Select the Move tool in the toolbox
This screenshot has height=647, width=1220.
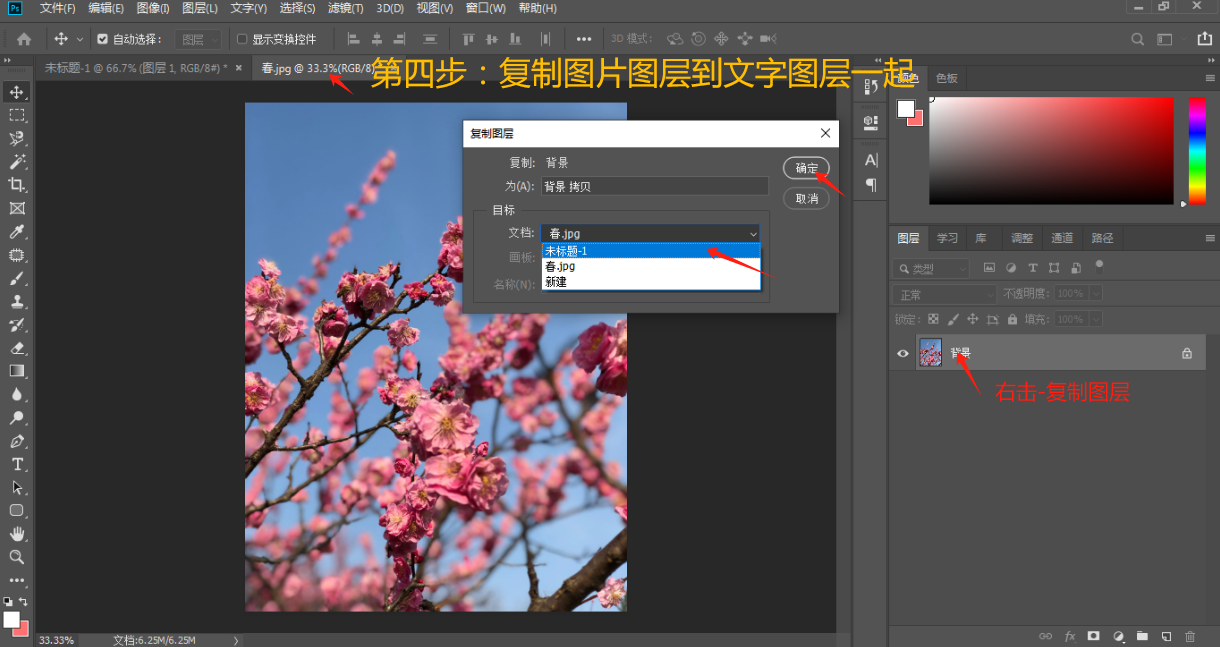tap(17, 92)
